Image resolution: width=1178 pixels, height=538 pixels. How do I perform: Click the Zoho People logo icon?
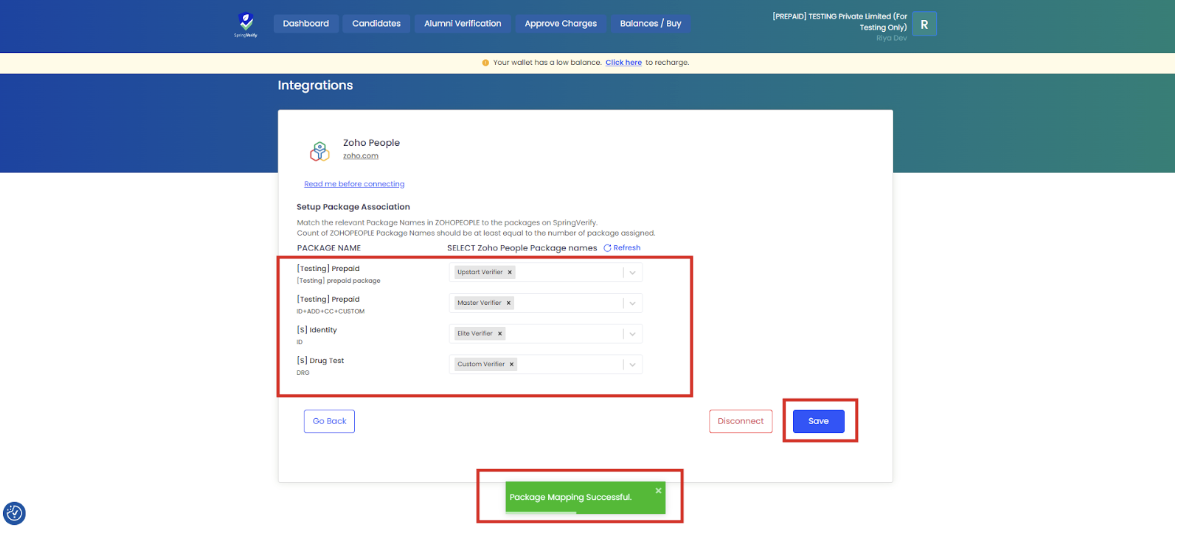(319, 151)
